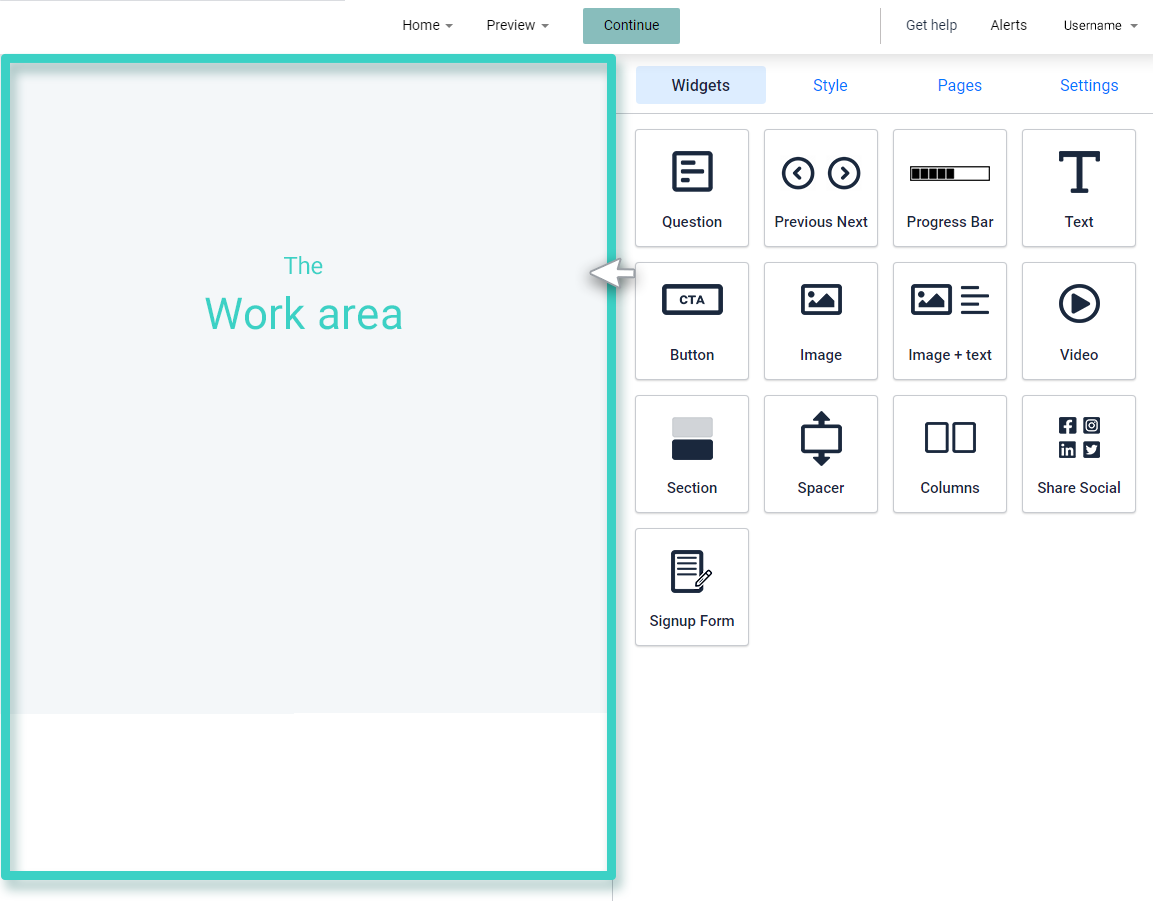Image resolution: width=1153 pixels, height=901 pixels.
Task: Open the Settings tab
Action: click(x=1088, y=85)
